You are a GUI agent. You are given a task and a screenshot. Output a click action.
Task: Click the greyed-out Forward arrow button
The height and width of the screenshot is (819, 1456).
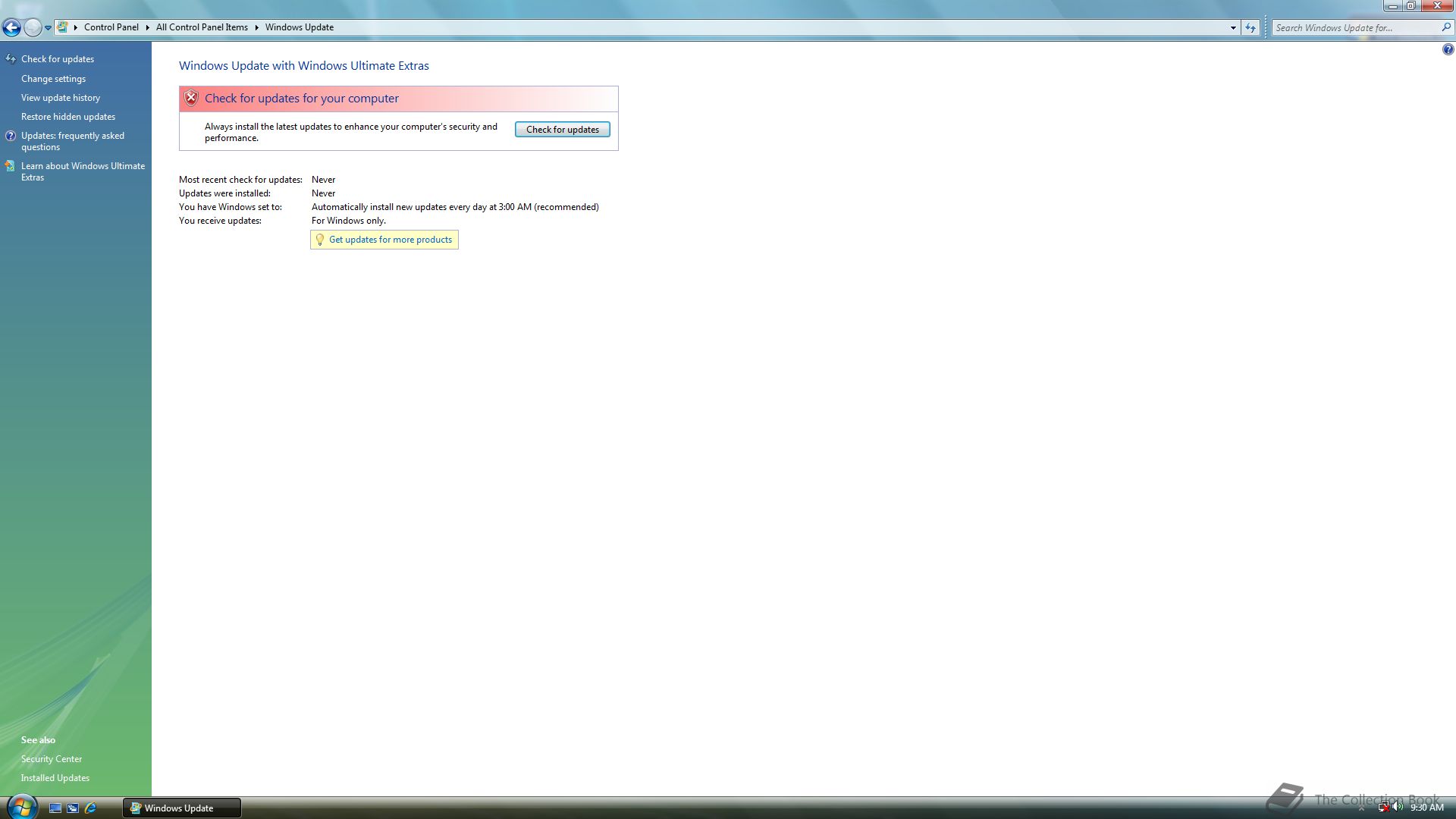[x=33, y=28]
